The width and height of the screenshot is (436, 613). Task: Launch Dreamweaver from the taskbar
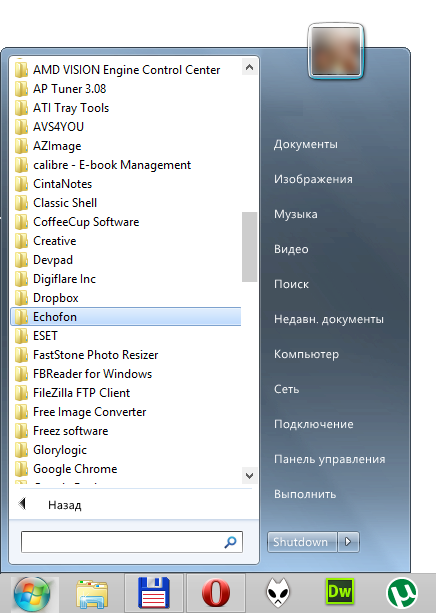click(340, 591)
